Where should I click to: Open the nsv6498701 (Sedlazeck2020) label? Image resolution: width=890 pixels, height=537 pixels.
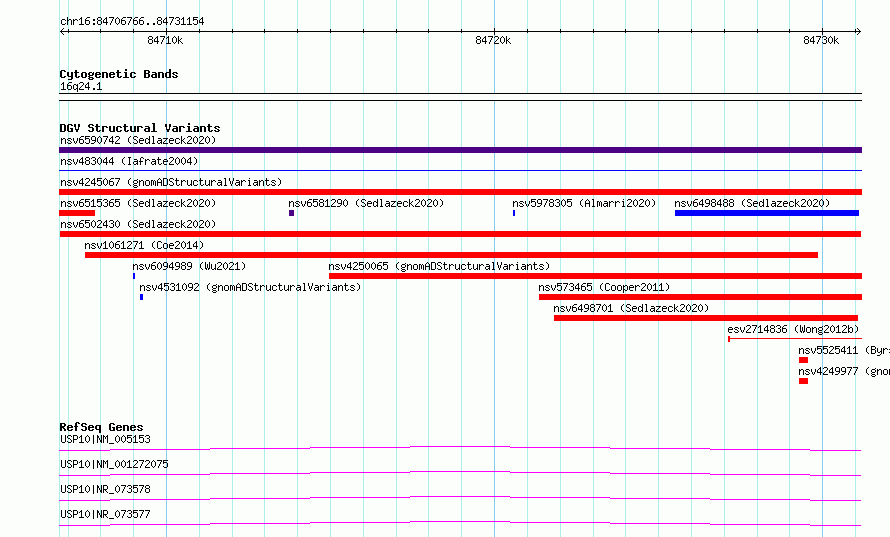(631, 308)
